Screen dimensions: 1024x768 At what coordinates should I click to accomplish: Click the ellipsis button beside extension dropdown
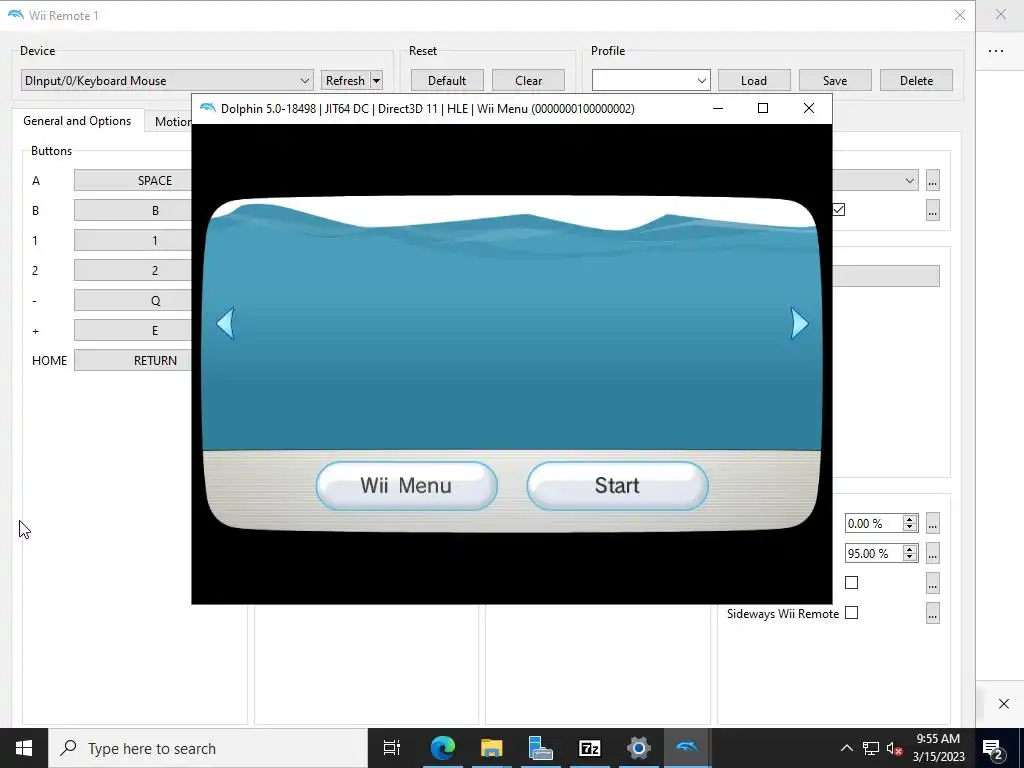click(x=933, y=180)
